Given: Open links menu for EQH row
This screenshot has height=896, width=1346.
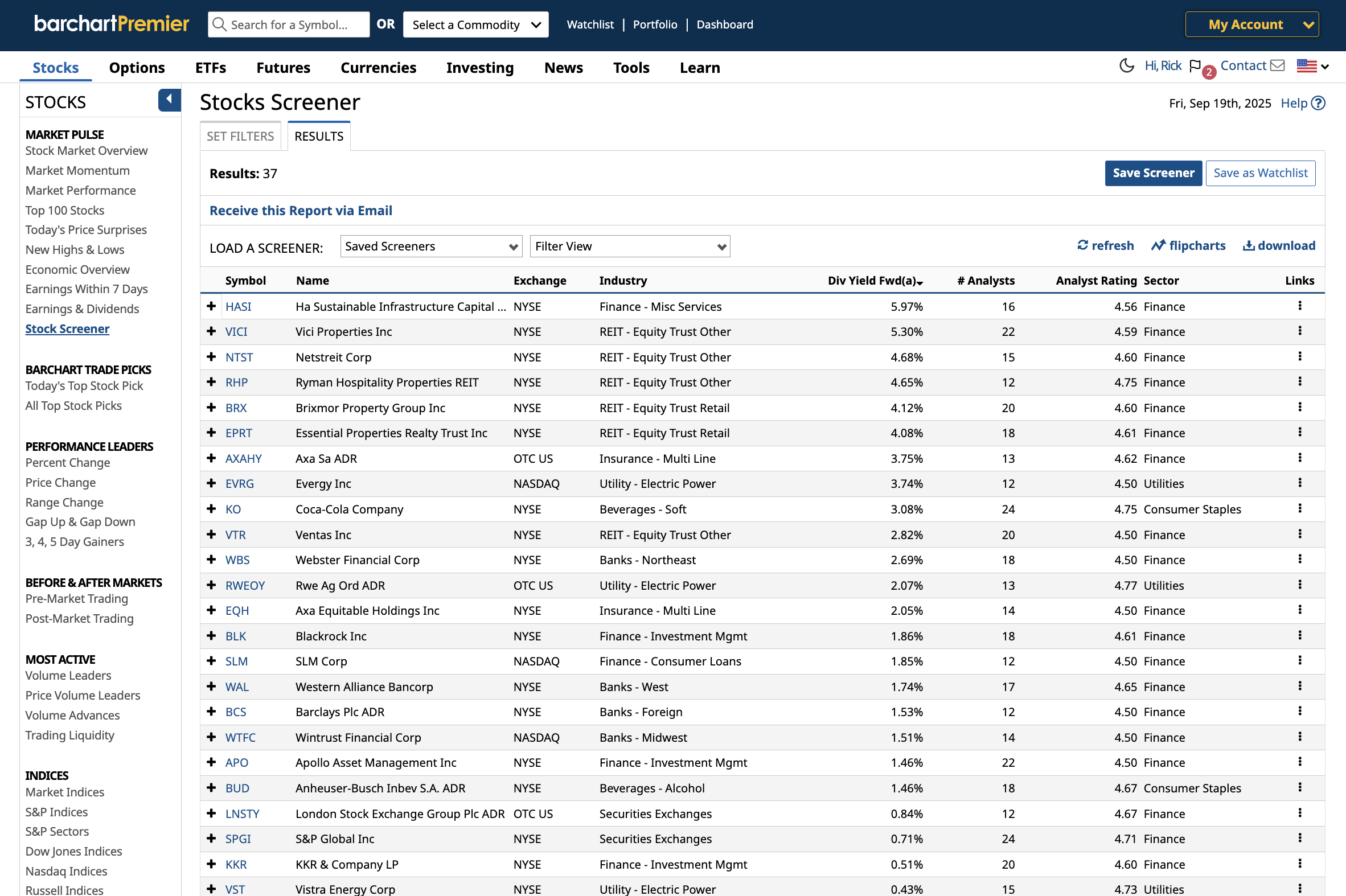Looking at the screenshot, I should coord(1299,610).
